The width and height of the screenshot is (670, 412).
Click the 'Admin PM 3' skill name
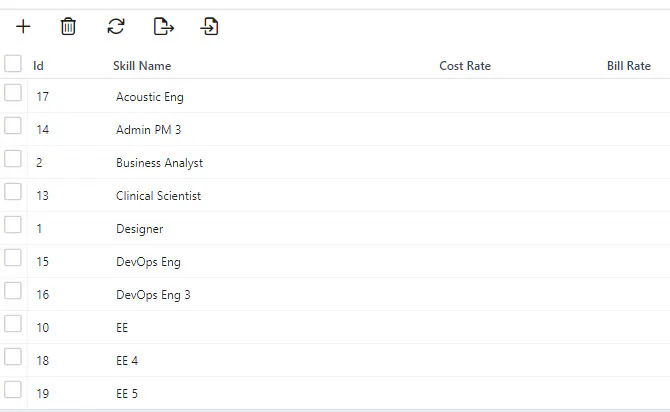click(x=148, y=129)
